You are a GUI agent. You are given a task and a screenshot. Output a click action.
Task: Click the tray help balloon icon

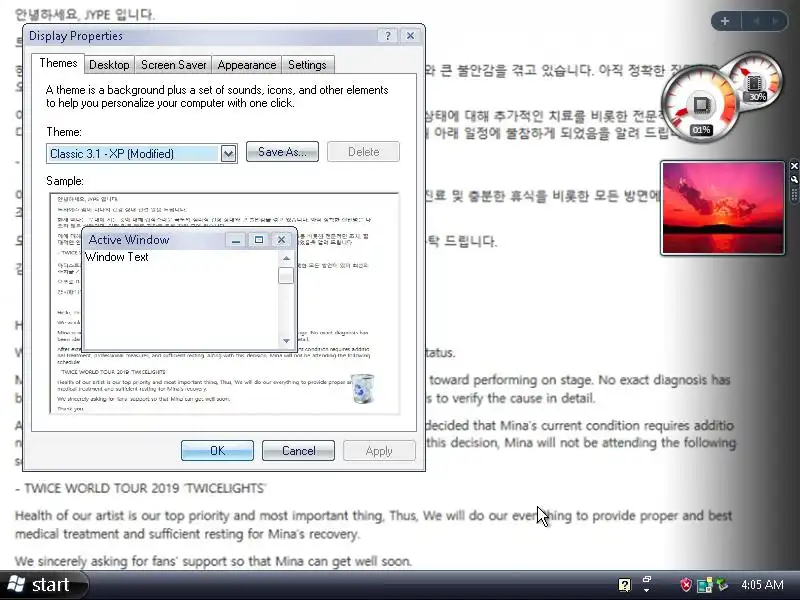coord(624,585)
